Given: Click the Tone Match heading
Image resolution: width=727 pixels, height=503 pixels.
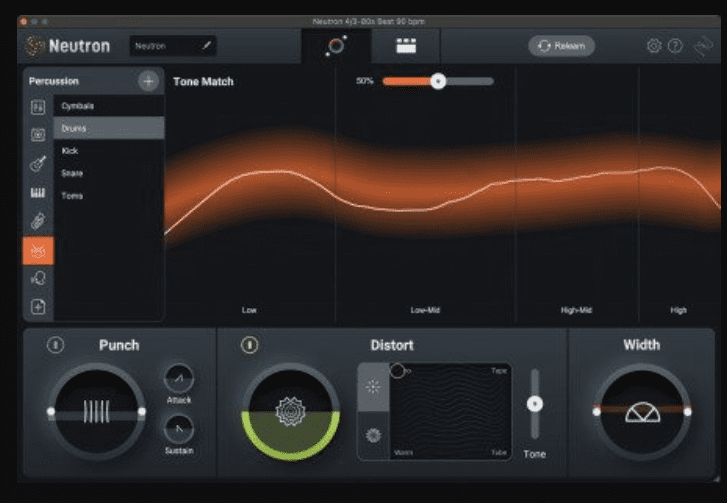Looking at the screenshot, I should click(x=203, y=82).
